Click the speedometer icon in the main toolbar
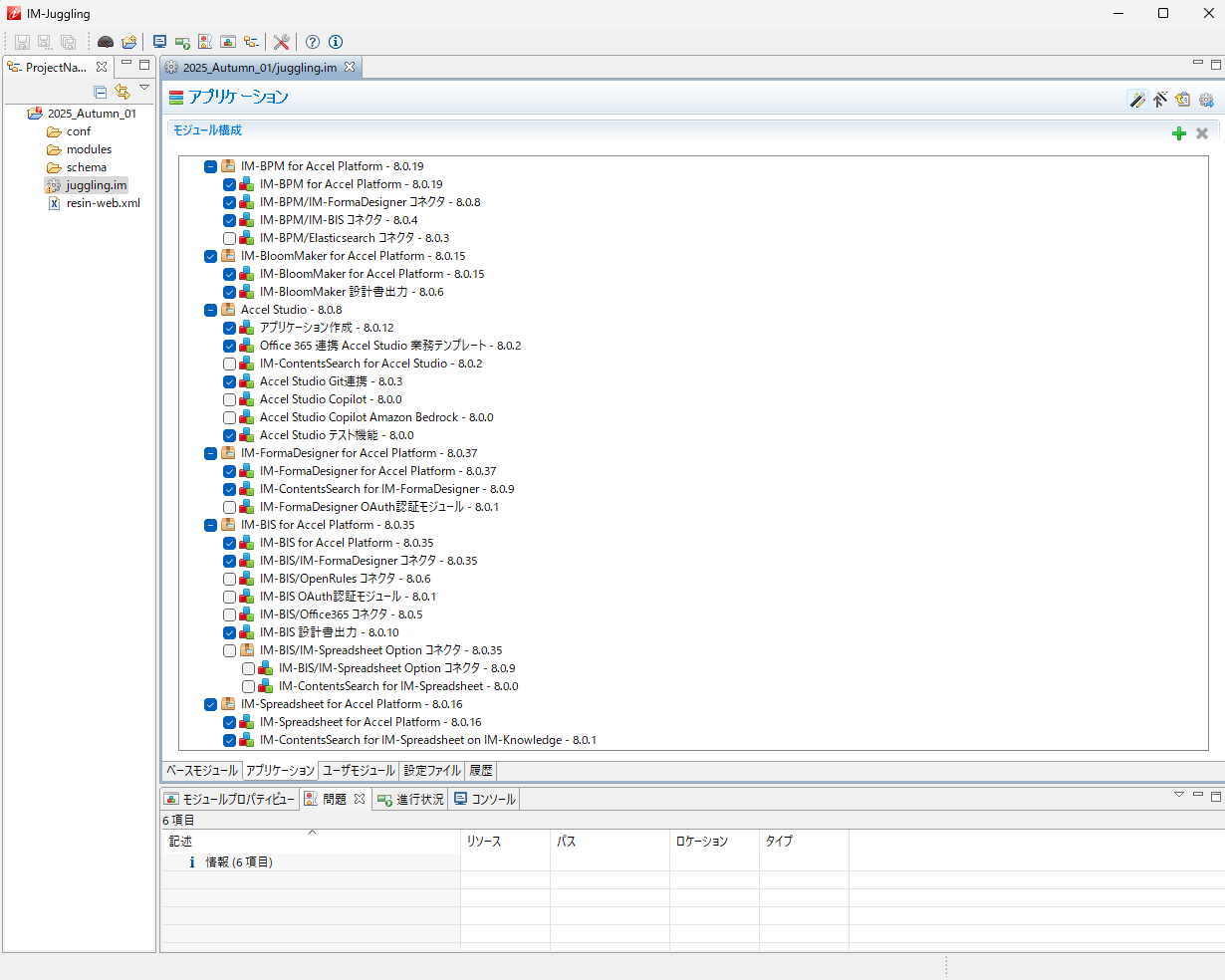 (x=105, y=42)
